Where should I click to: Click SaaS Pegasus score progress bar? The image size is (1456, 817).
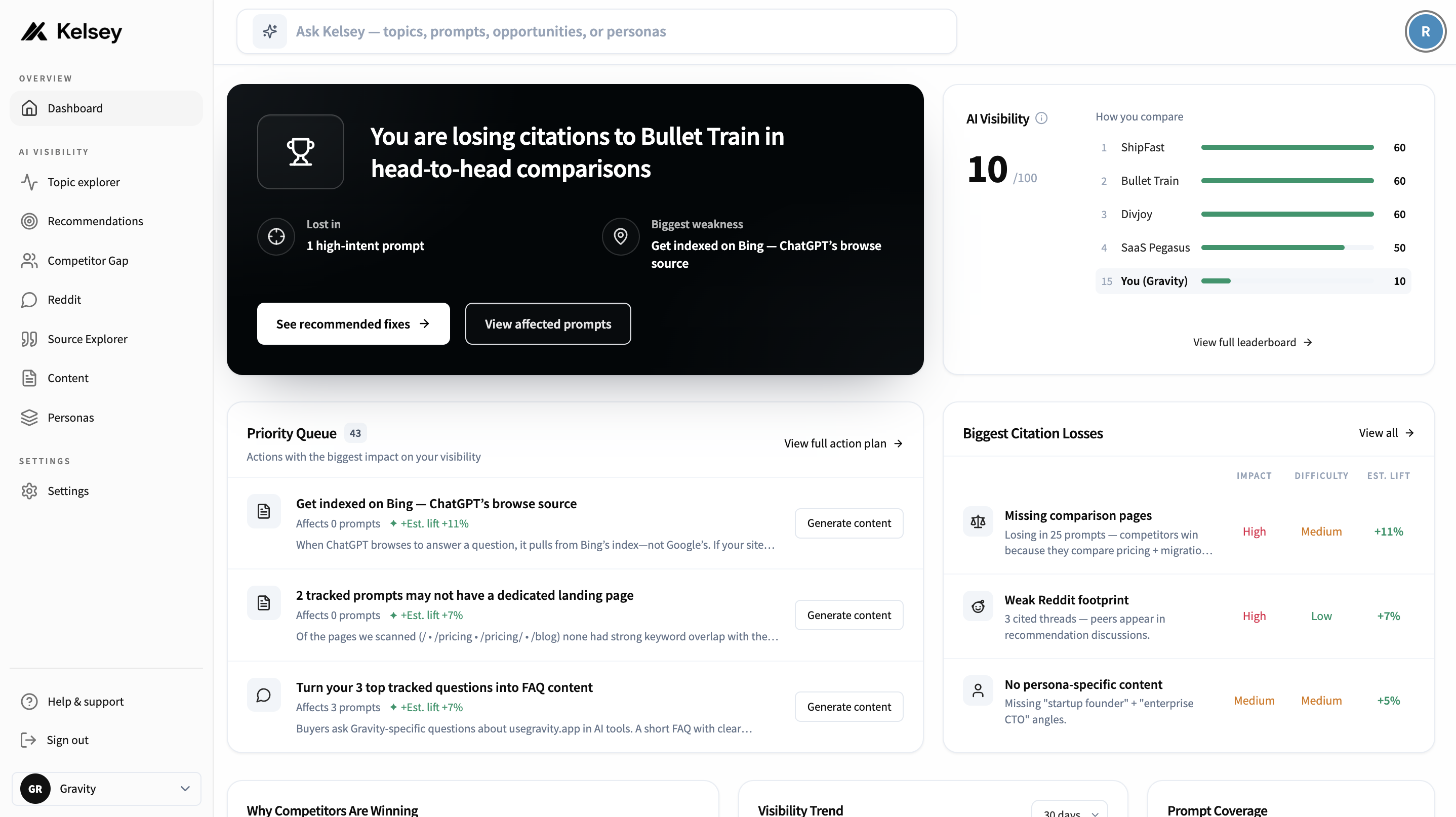tap(1287, 248)
